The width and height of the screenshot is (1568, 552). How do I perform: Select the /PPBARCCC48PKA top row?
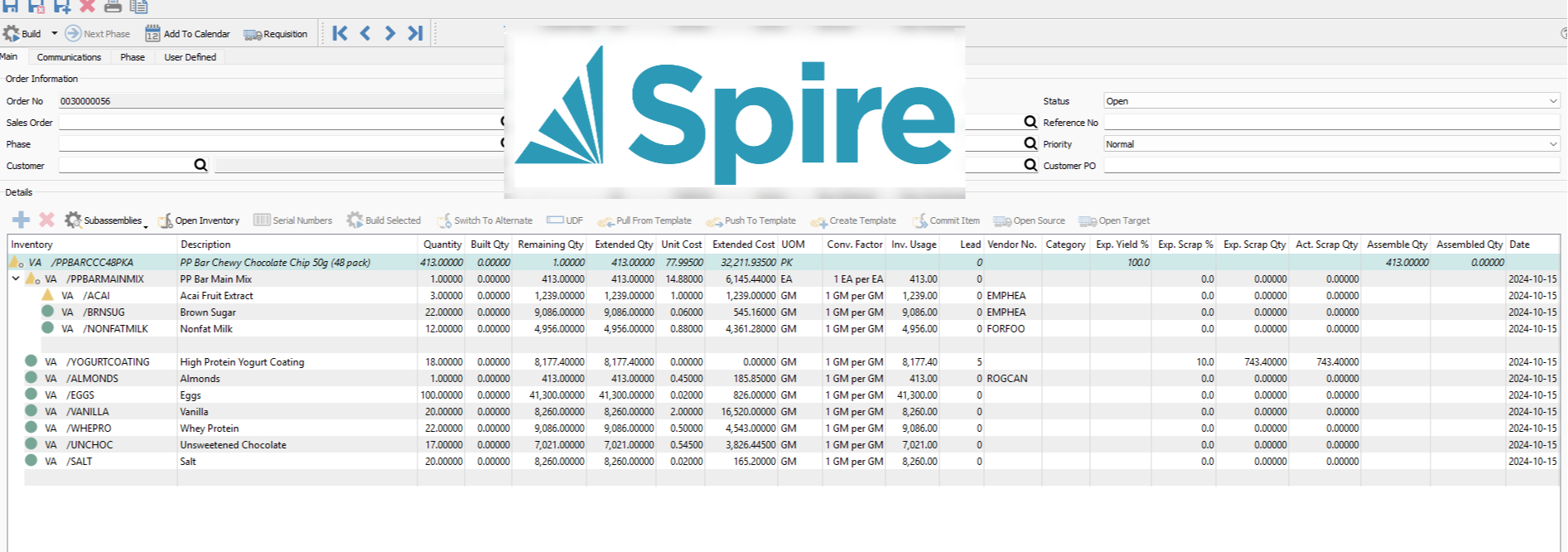pos(784,262)
